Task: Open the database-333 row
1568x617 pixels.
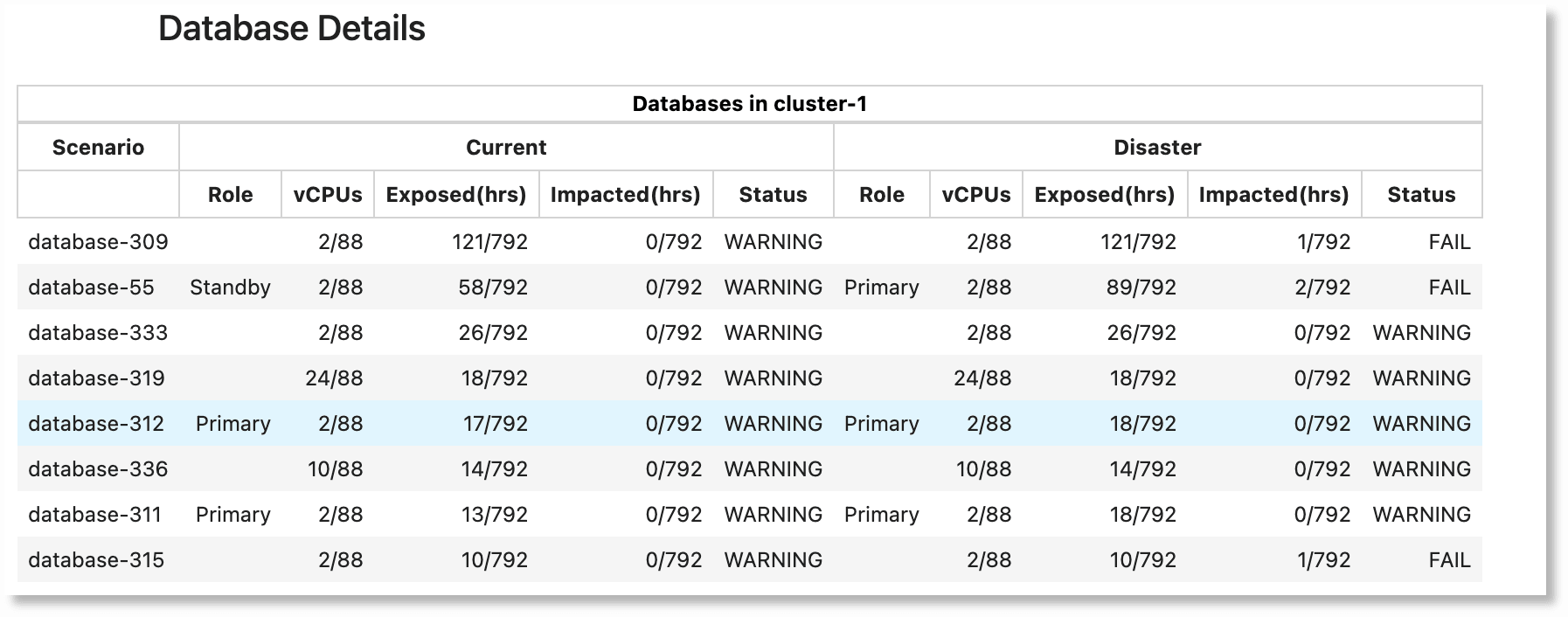Action: pos(98,333)
